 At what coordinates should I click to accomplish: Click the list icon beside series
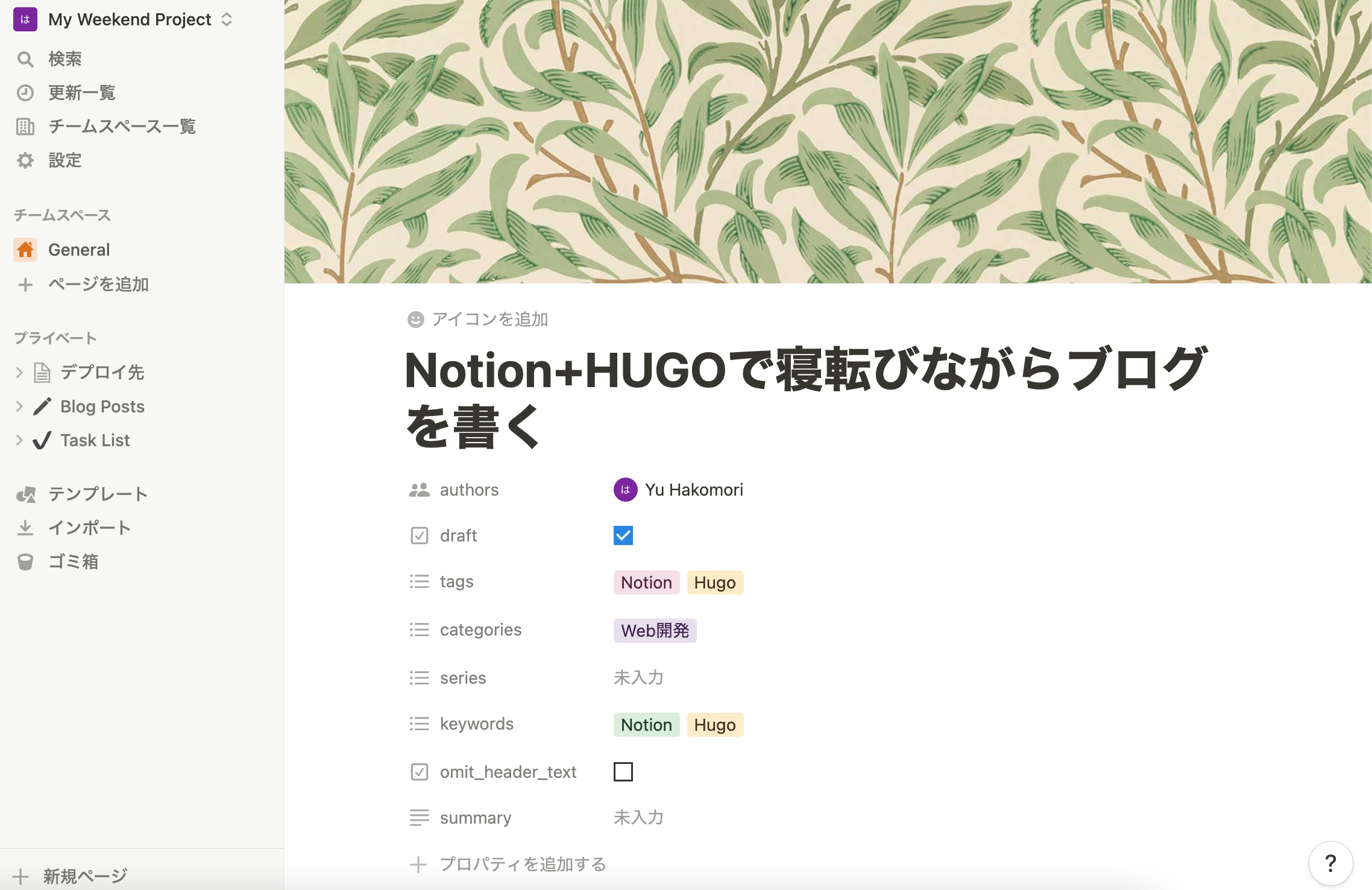420,678
